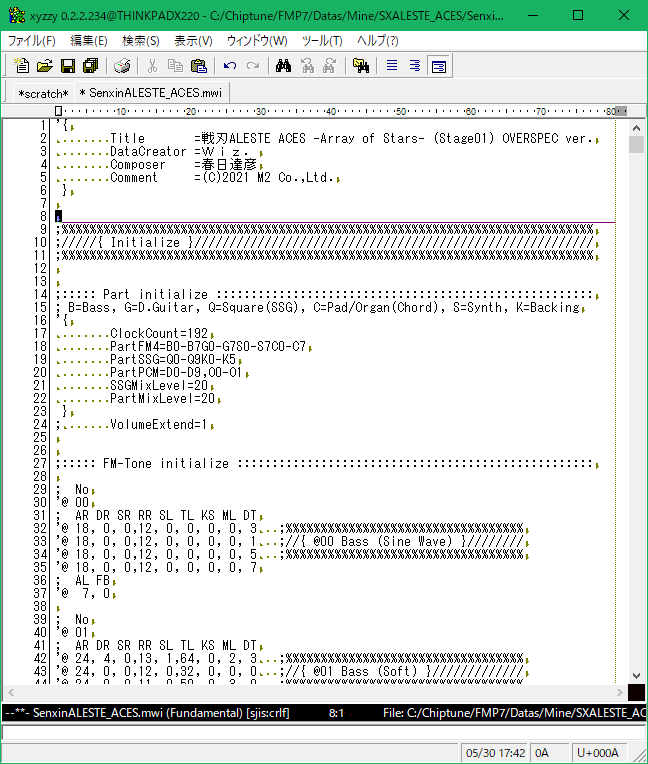Open find with the binoculars icon
648x764 pixels.
click(x=283, y=66)
